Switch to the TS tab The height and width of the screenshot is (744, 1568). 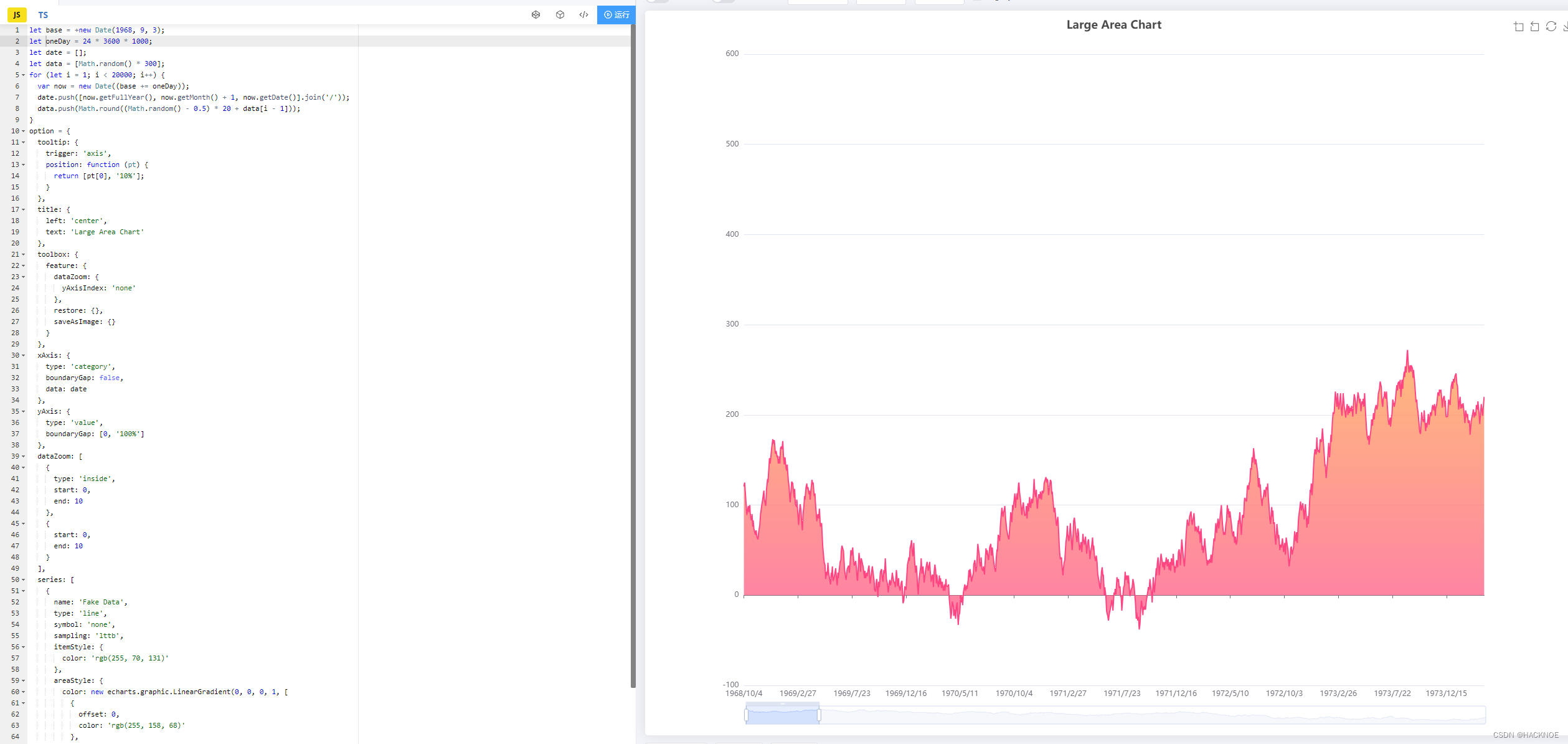43,14
